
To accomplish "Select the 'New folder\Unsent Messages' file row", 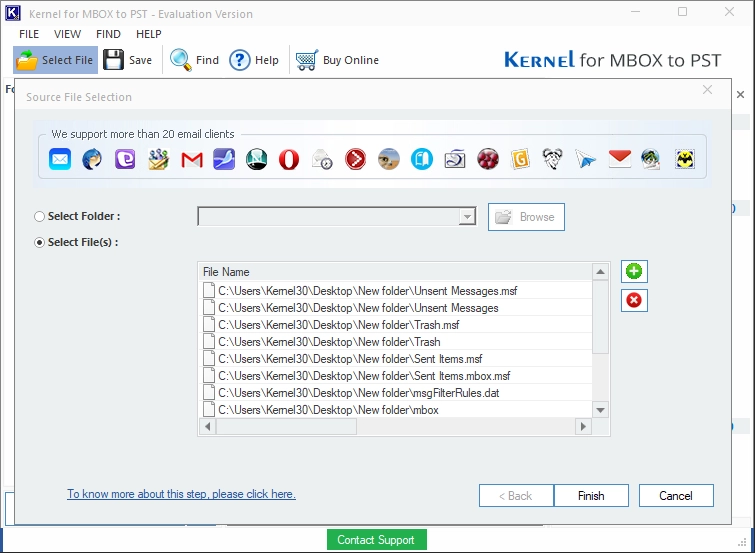I will (x=396, y=308).
